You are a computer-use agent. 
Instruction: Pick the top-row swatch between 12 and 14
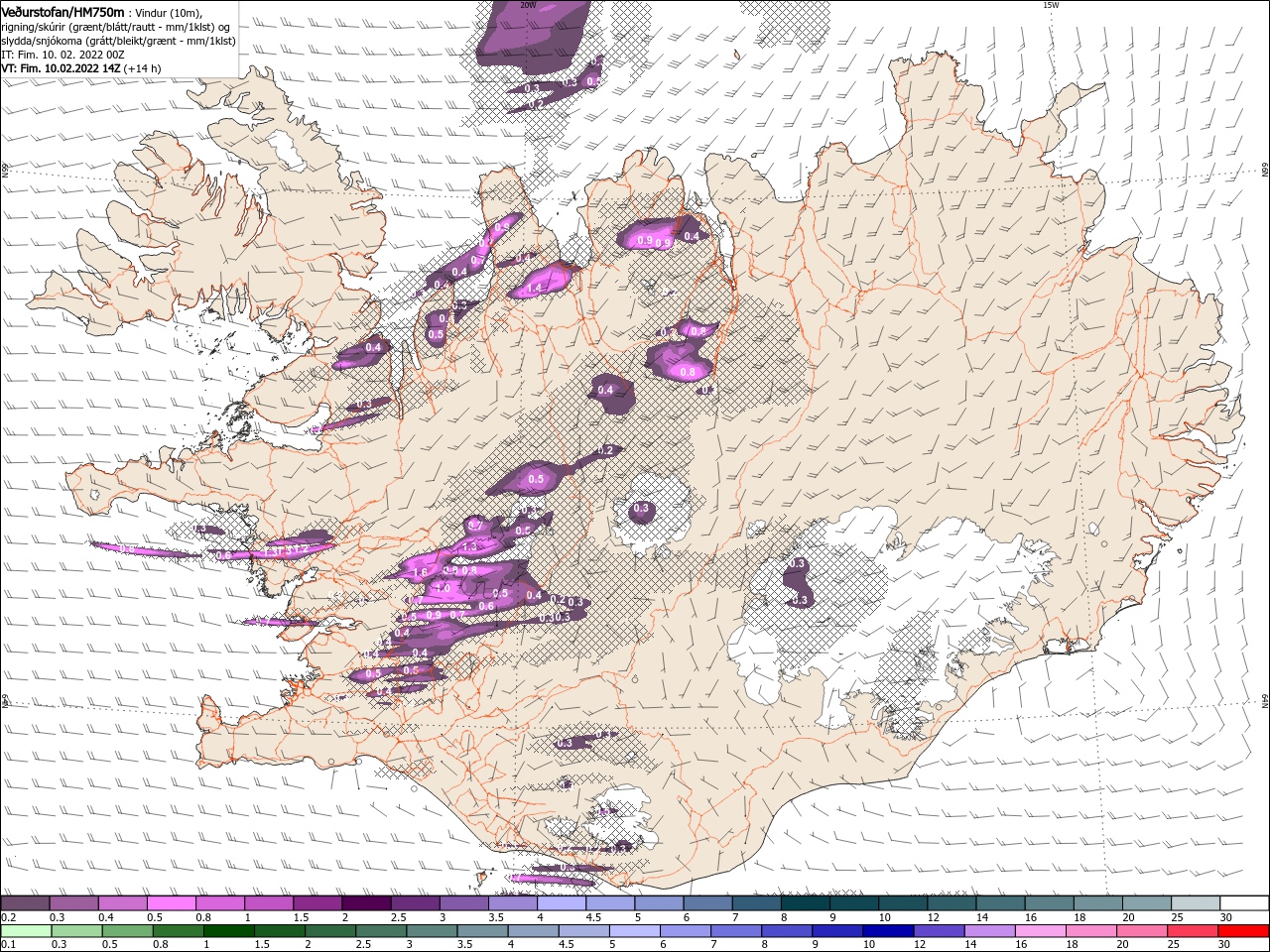[950, 902]
